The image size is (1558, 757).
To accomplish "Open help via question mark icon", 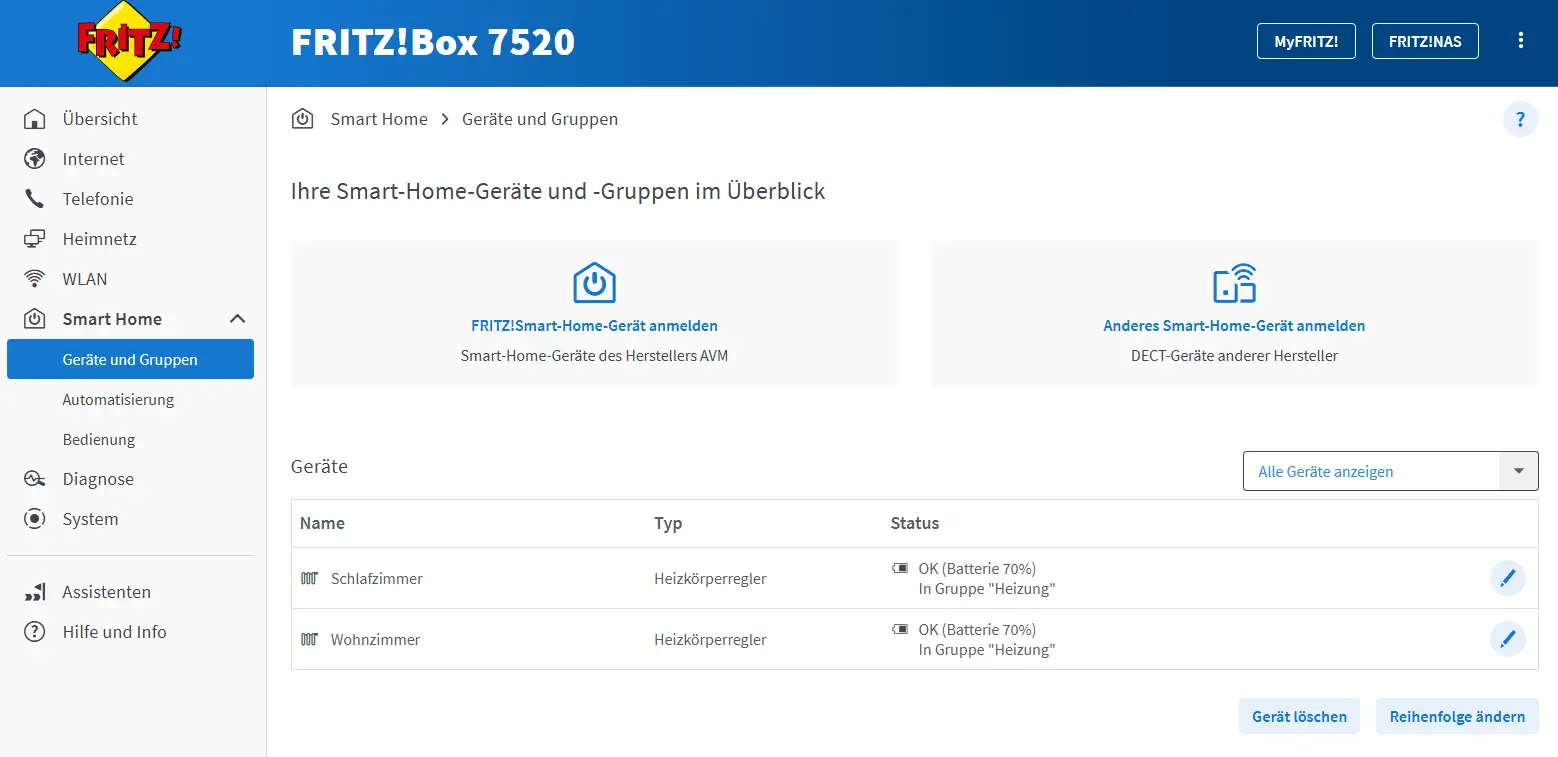I will coord(1520,120).
